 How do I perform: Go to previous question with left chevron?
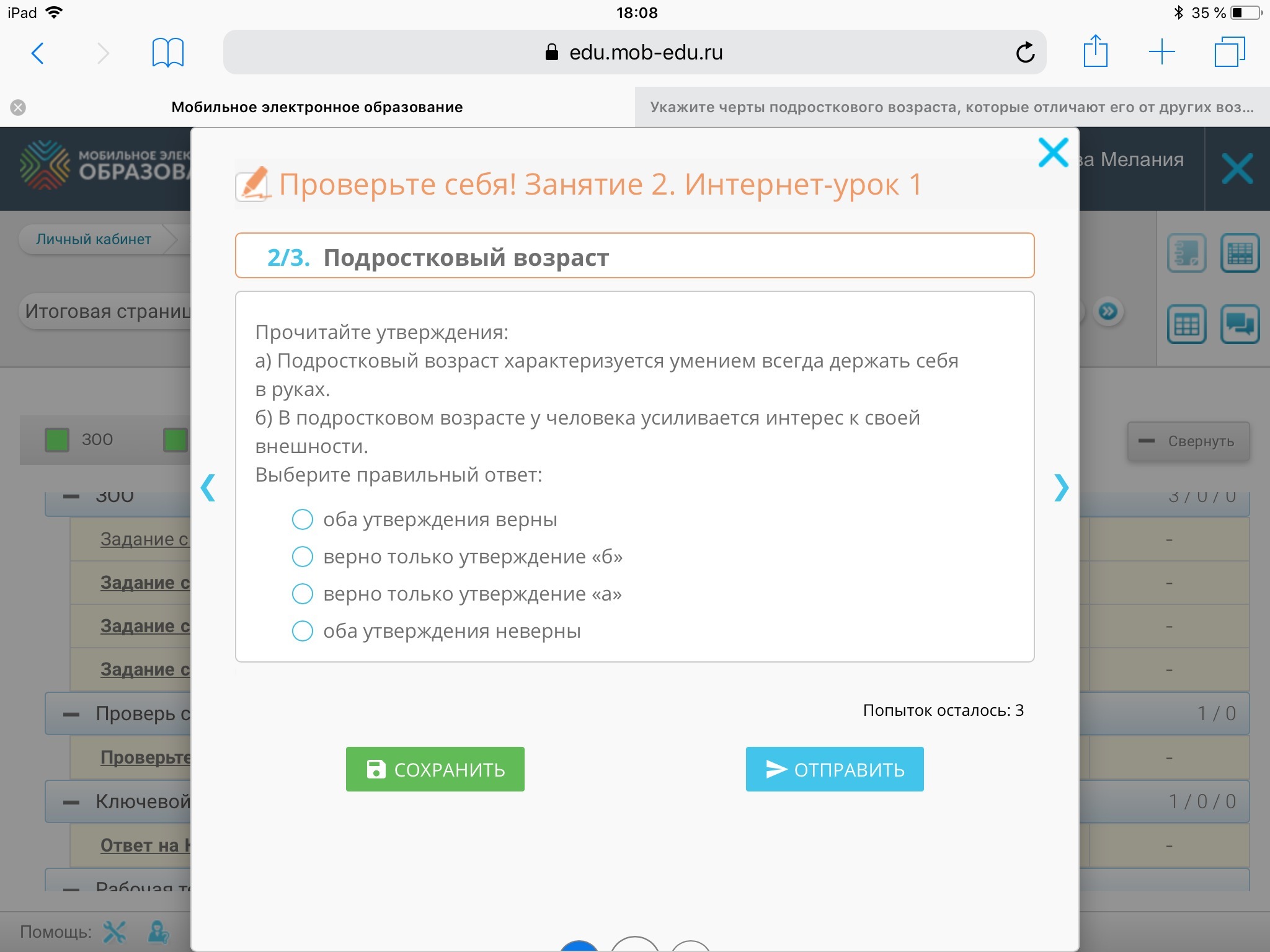pos(208,487)
